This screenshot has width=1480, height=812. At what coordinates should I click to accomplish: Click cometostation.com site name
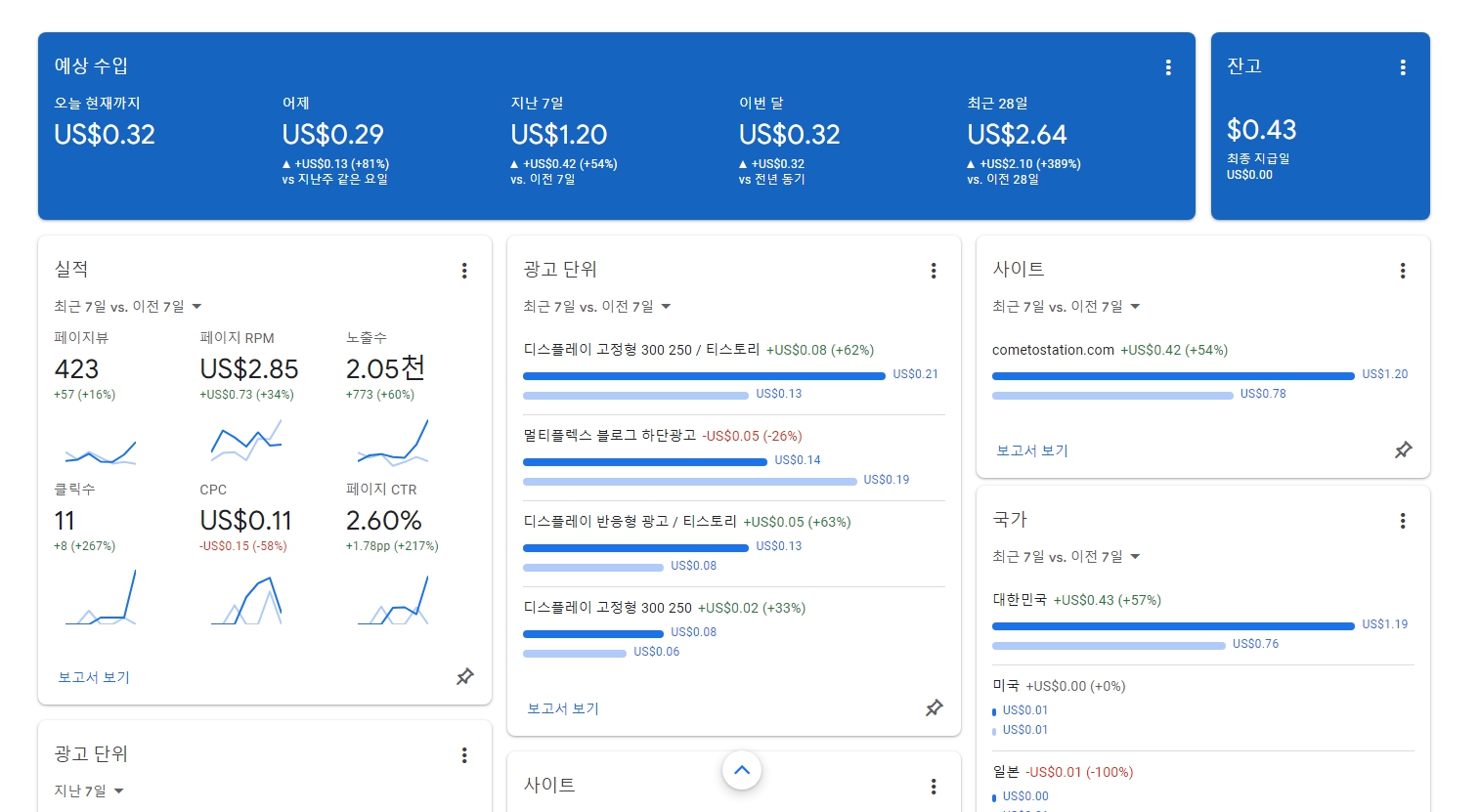click(1053, 350)
